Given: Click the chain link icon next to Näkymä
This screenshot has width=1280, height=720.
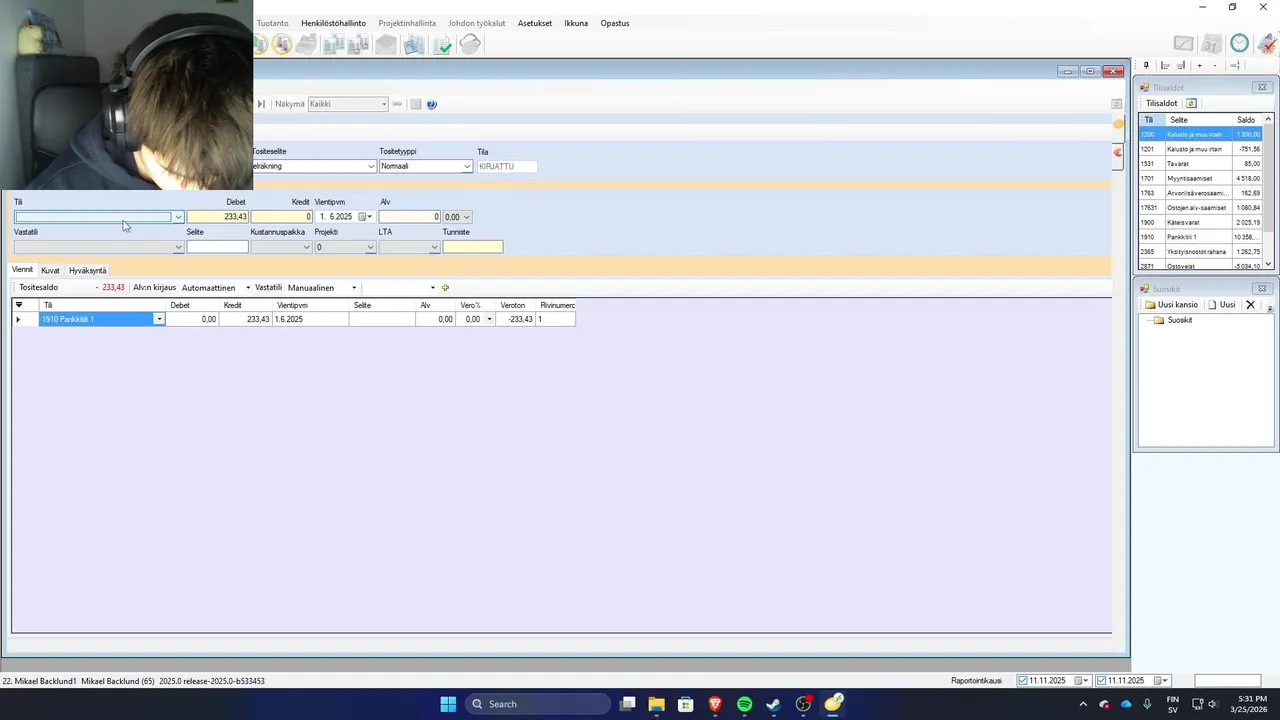Looking at the screenshot, I should click(397, 104).
